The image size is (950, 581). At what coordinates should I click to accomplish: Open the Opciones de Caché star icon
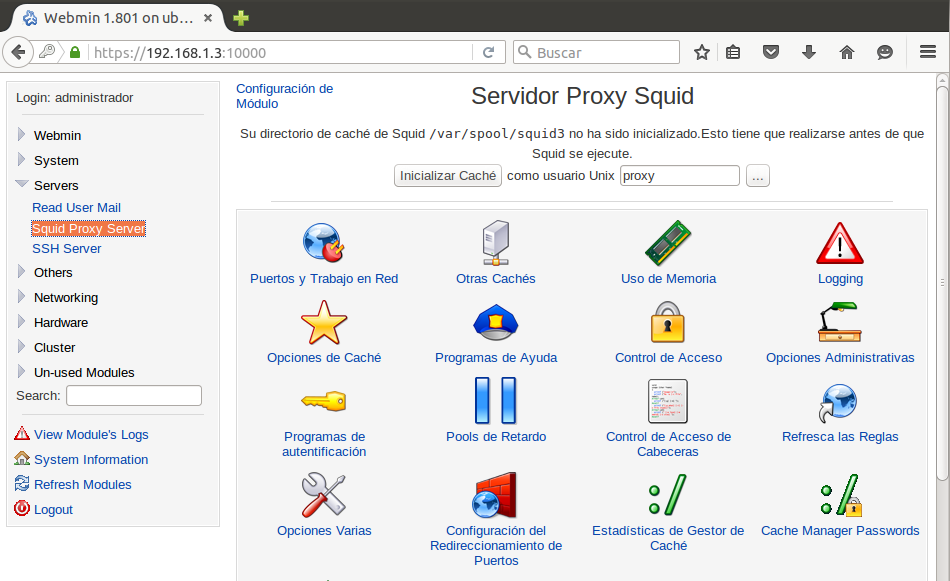click(324, 322)
